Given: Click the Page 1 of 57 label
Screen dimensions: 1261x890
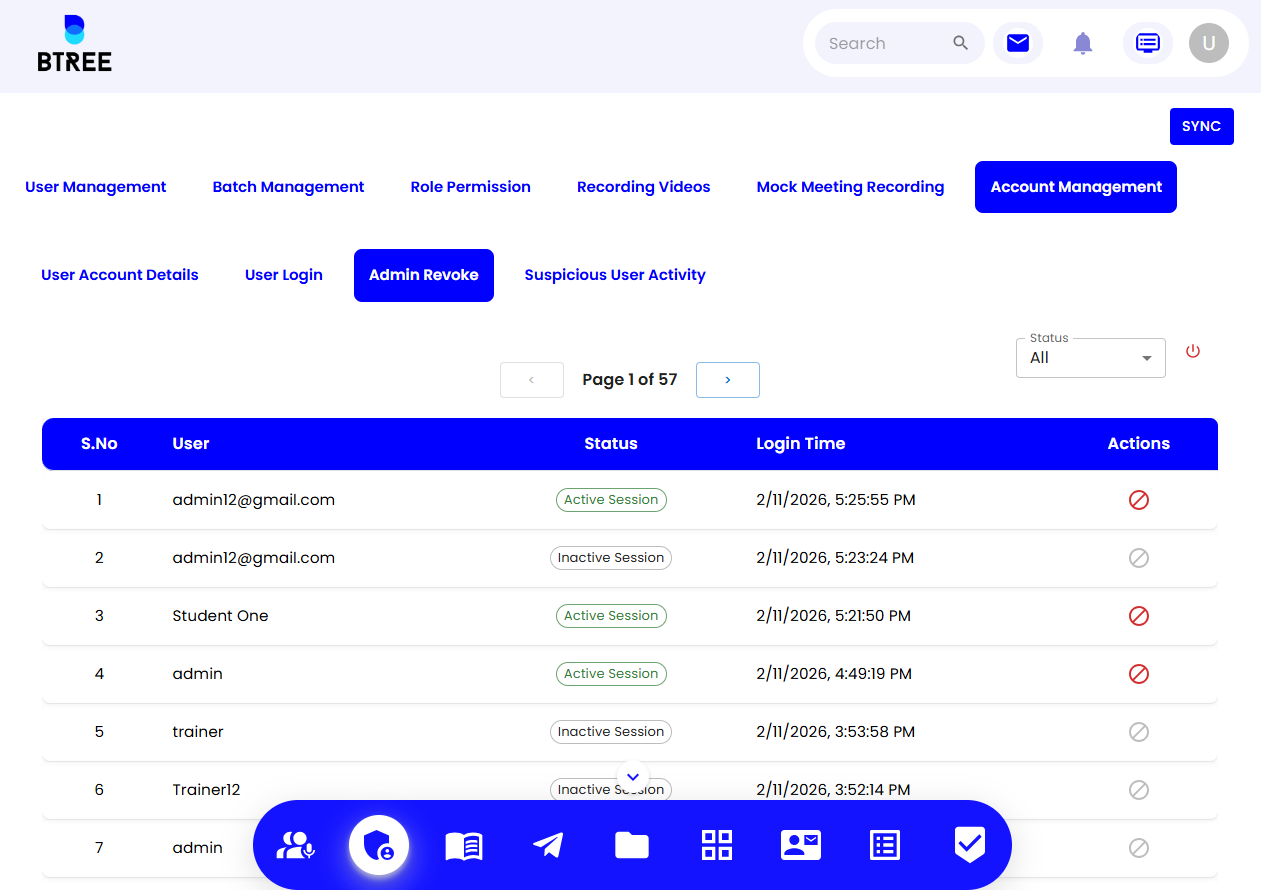Looking at the screenshot, I should (630, 380).
